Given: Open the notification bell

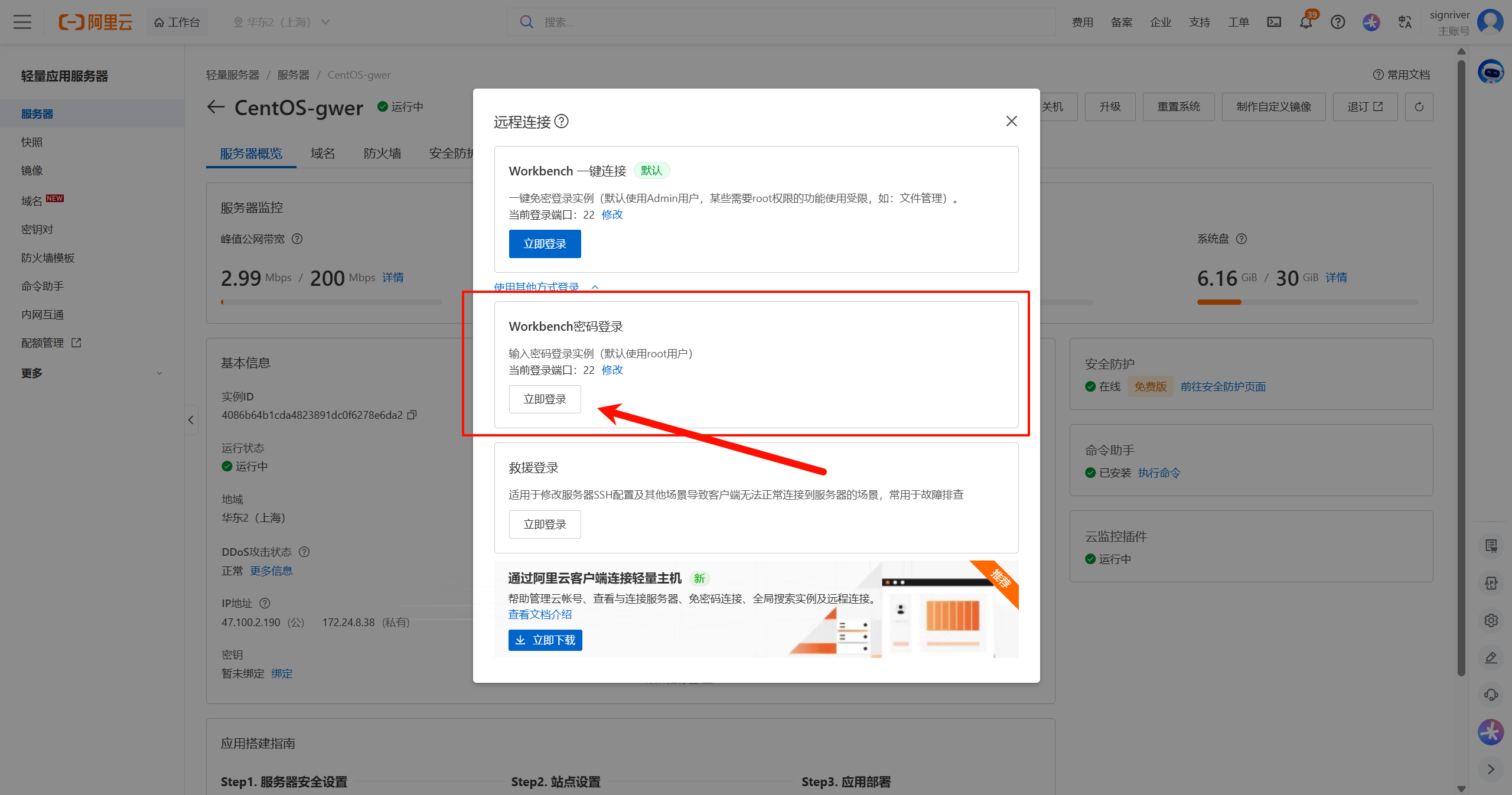Looking at the screenshot, I should (x=1306, y=22).
